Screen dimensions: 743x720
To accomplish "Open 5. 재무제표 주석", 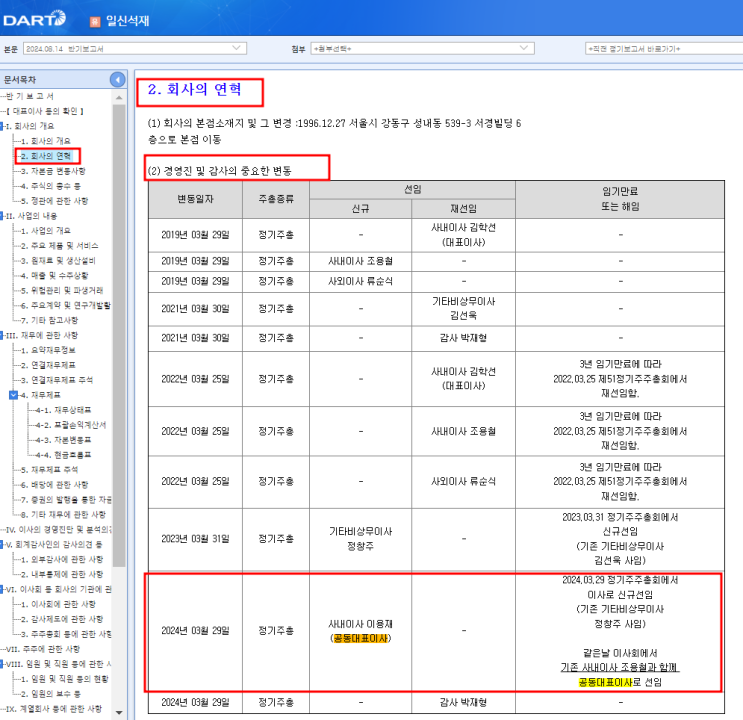I will [49, 470].
